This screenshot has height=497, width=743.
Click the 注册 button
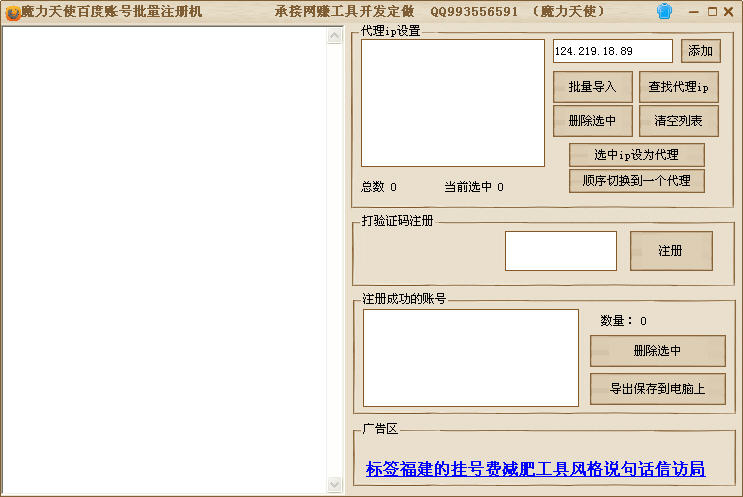(x=671, y=251)
